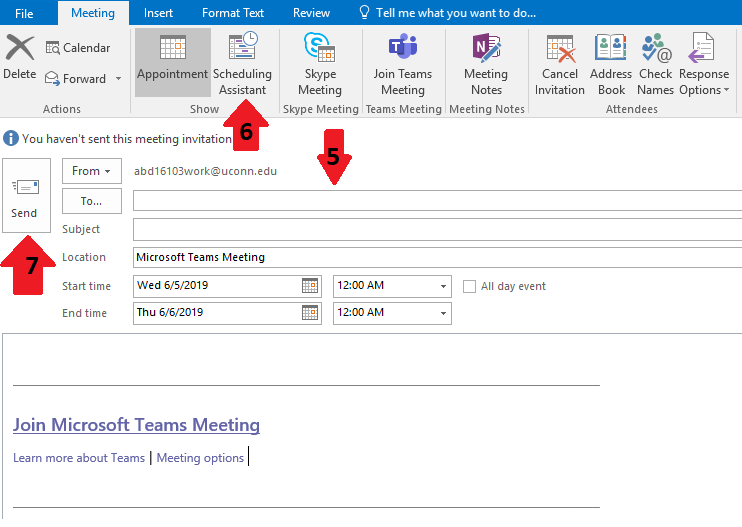The image size is (742, 527).
Task: Open the End time calendar picker
Action: click(x=310, y=313)
